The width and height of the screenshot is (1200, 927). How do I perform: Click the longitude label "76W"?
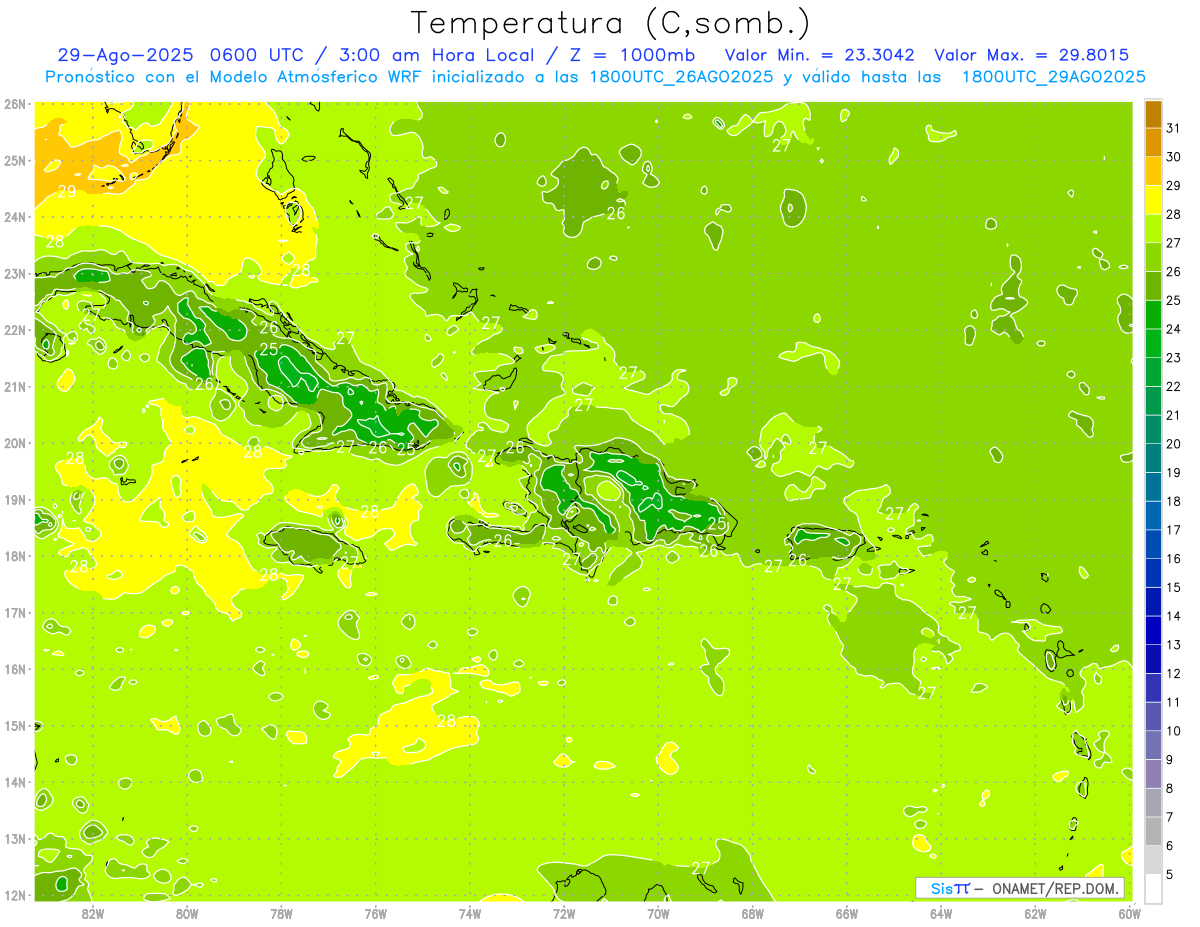pyautogui.click(x=375, y=914)
